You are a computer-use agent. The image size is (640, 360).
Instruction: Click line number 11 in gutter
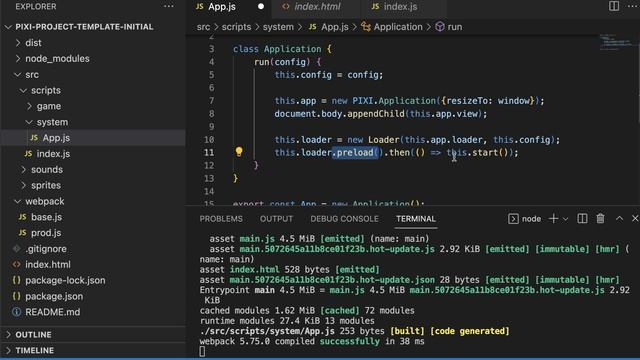209,152
